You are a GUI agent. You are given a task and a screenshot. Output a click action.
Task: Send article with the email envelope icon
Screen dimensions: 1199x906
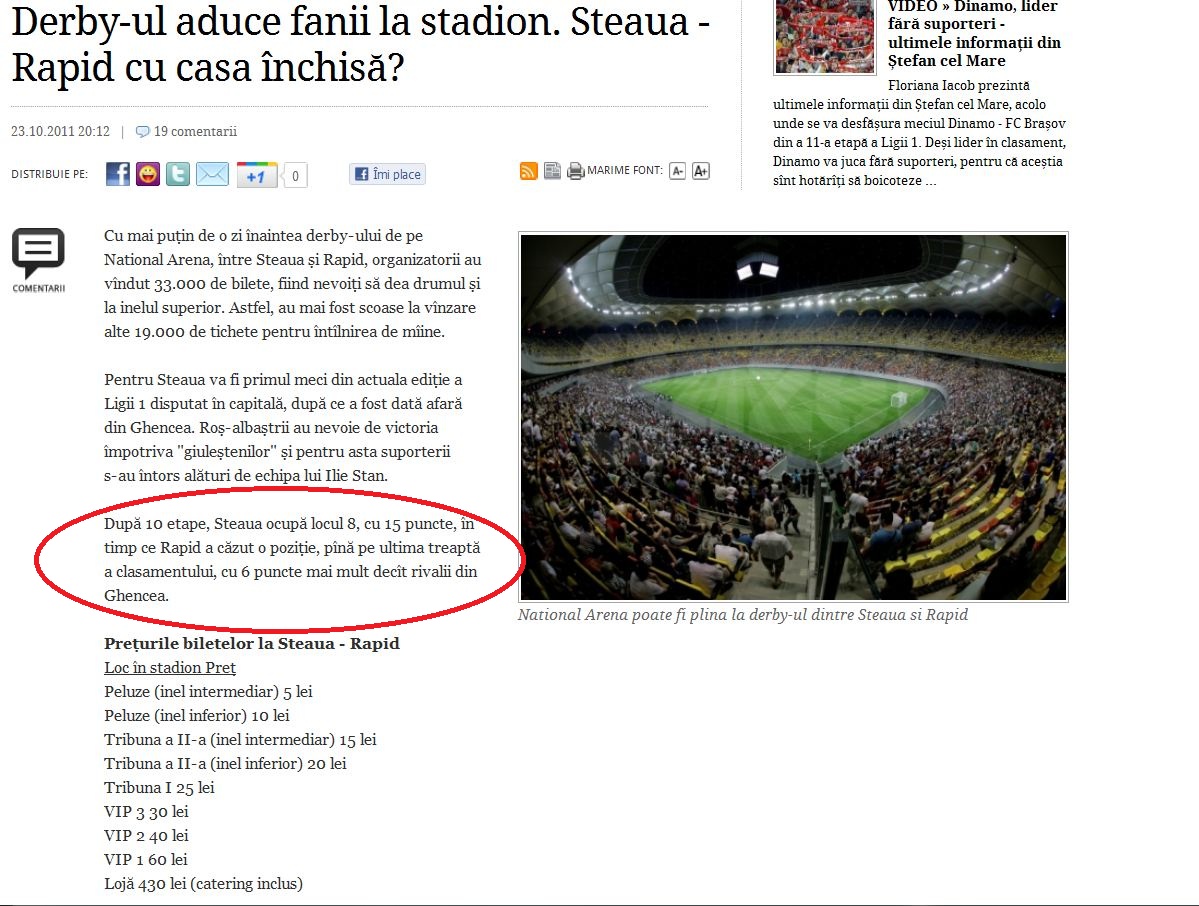click(213, 174)
